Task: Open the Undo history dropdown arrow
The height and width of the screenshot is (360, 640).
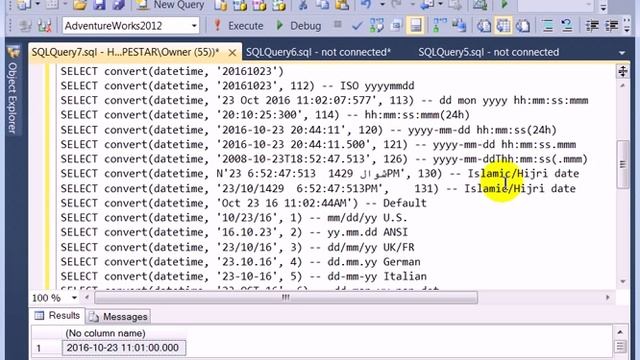Action: [x=382, y=4]
